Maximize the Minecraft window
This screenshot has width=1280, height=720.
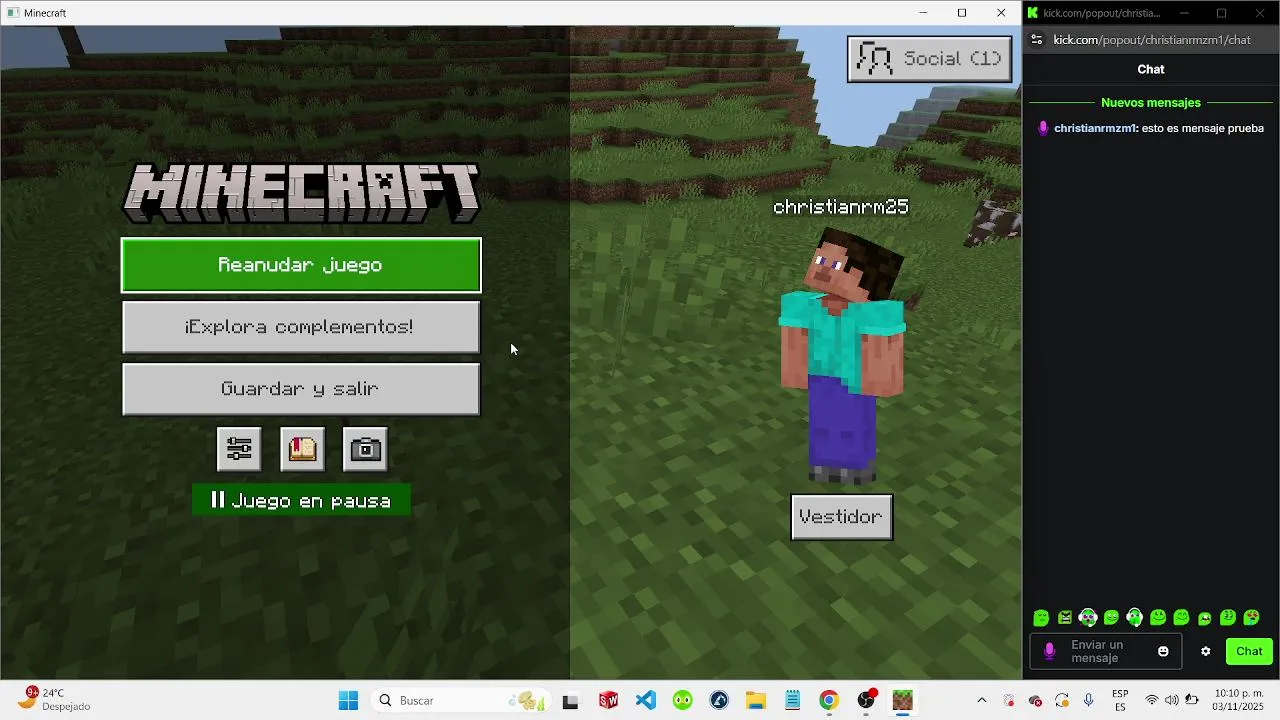pyautogui.click(x=962, y=13)
